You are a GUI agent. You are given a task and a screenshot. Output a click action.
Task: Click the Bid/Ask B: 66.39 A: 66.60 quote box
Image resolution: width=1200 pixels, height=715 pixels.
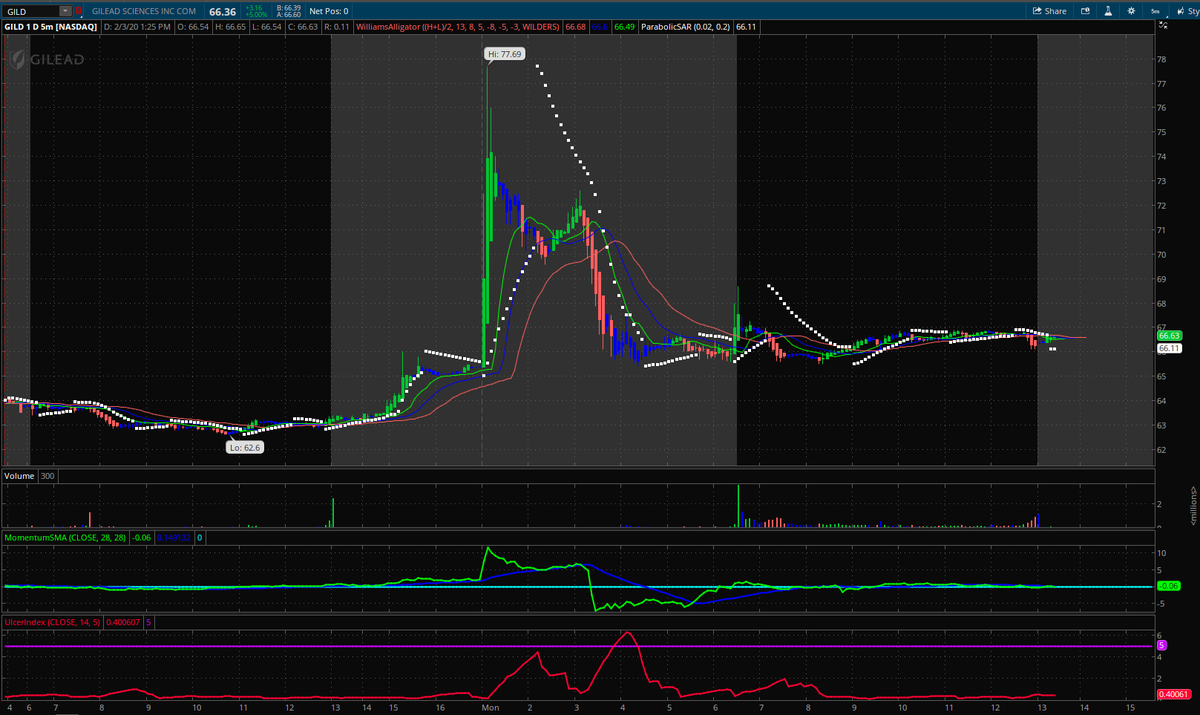[x=289, y=11]
